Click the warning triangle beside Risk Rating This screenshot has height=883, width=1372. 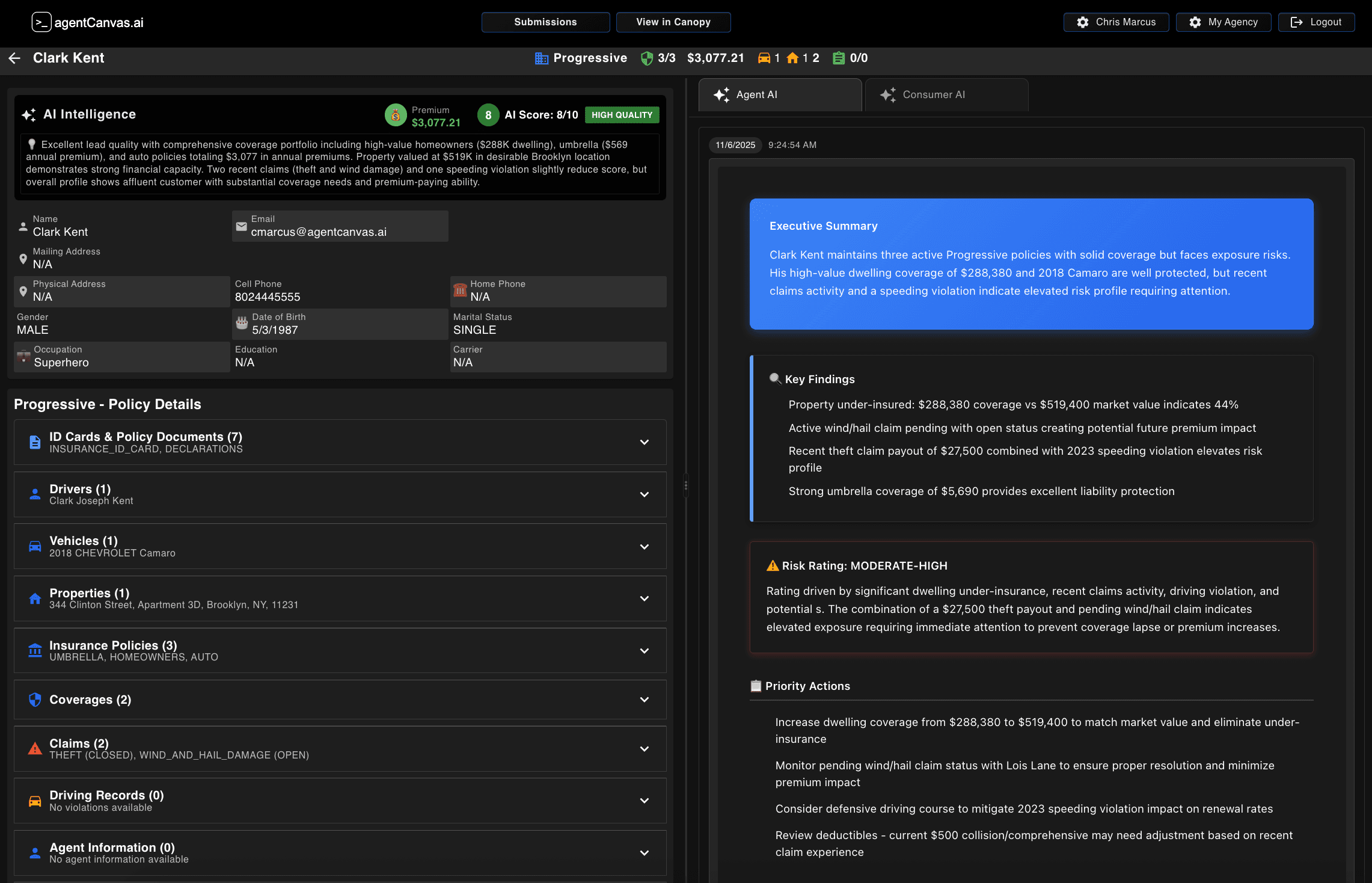(x=773, y=565)
